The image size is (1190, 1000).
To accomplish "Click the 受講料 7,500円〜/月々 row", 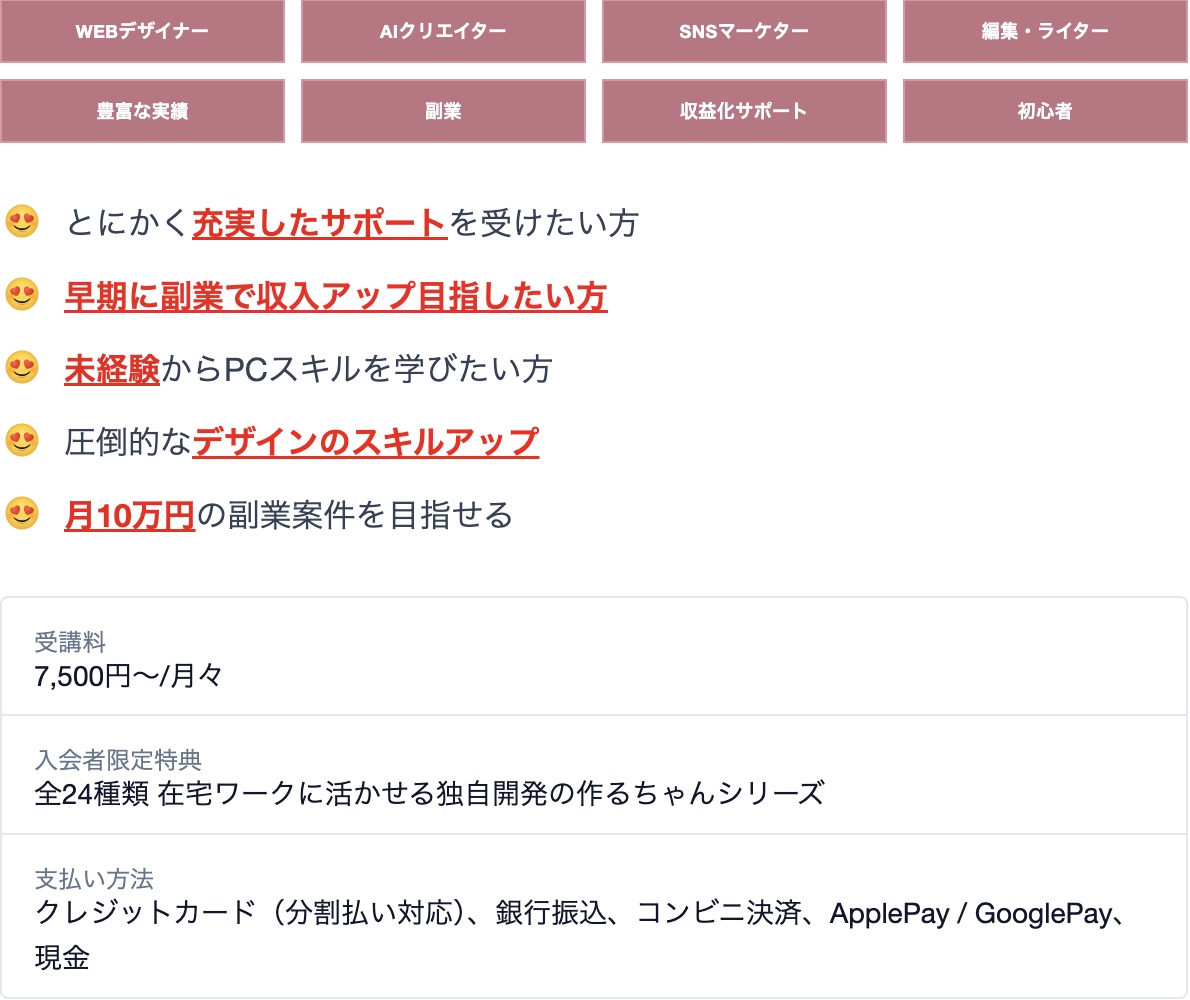I will pyautogui.click(x=594, y=659).
